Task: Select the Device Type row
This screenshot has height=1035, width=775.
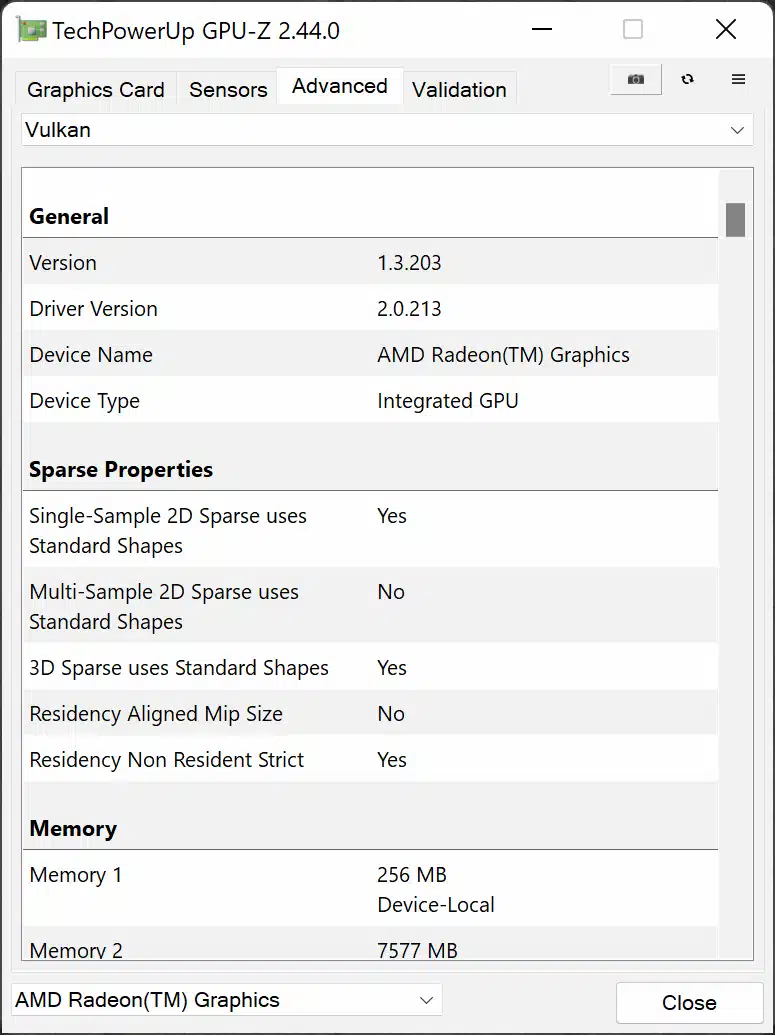Action: [370, 401]
